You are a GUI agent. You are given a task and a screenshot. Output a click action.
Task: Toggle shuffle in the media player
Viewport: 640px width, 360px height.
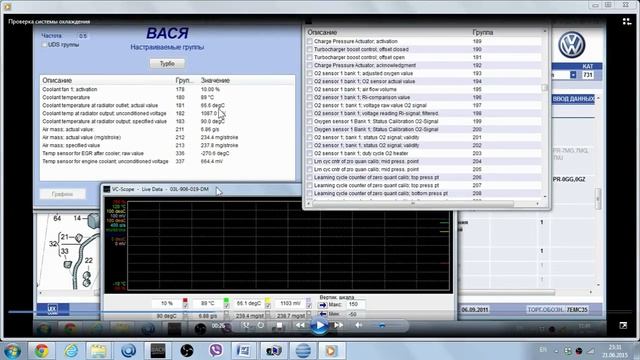click(x=245, y=325)
